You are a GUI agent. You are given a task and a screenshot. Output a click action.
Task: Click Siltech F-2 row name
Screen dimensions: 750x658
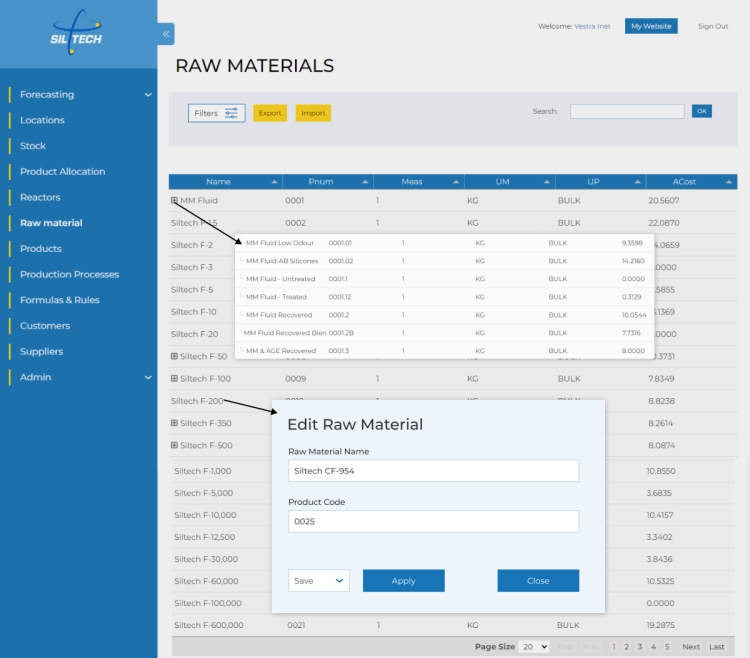pyautogui.click(x=192, y=245)
